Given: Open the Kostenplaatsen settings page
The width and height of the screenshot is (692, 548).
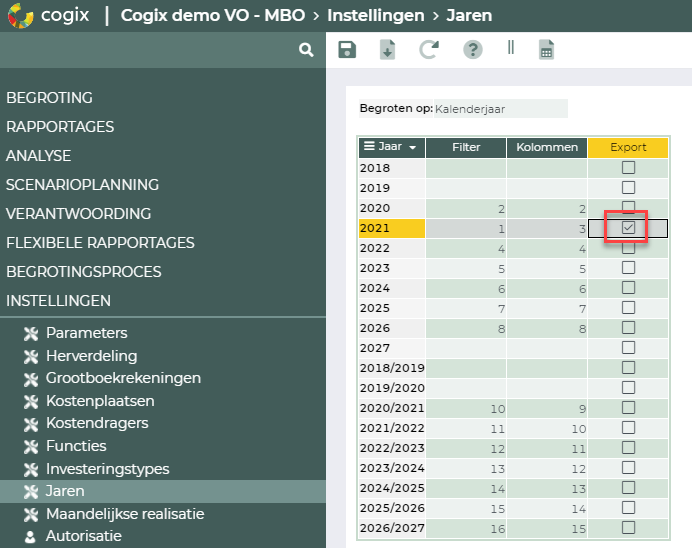Looking at the screenshot, I should point(100,401).
